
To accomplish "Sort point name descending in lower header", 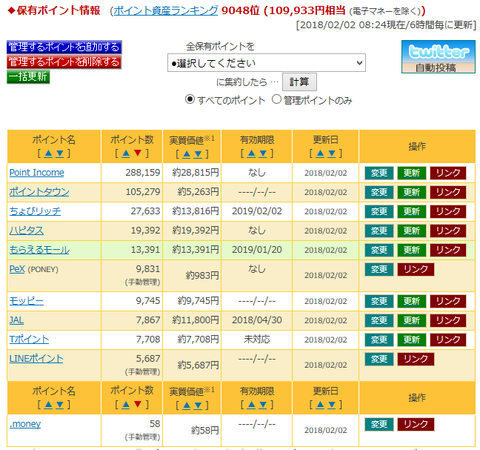I will pos(60,405).
